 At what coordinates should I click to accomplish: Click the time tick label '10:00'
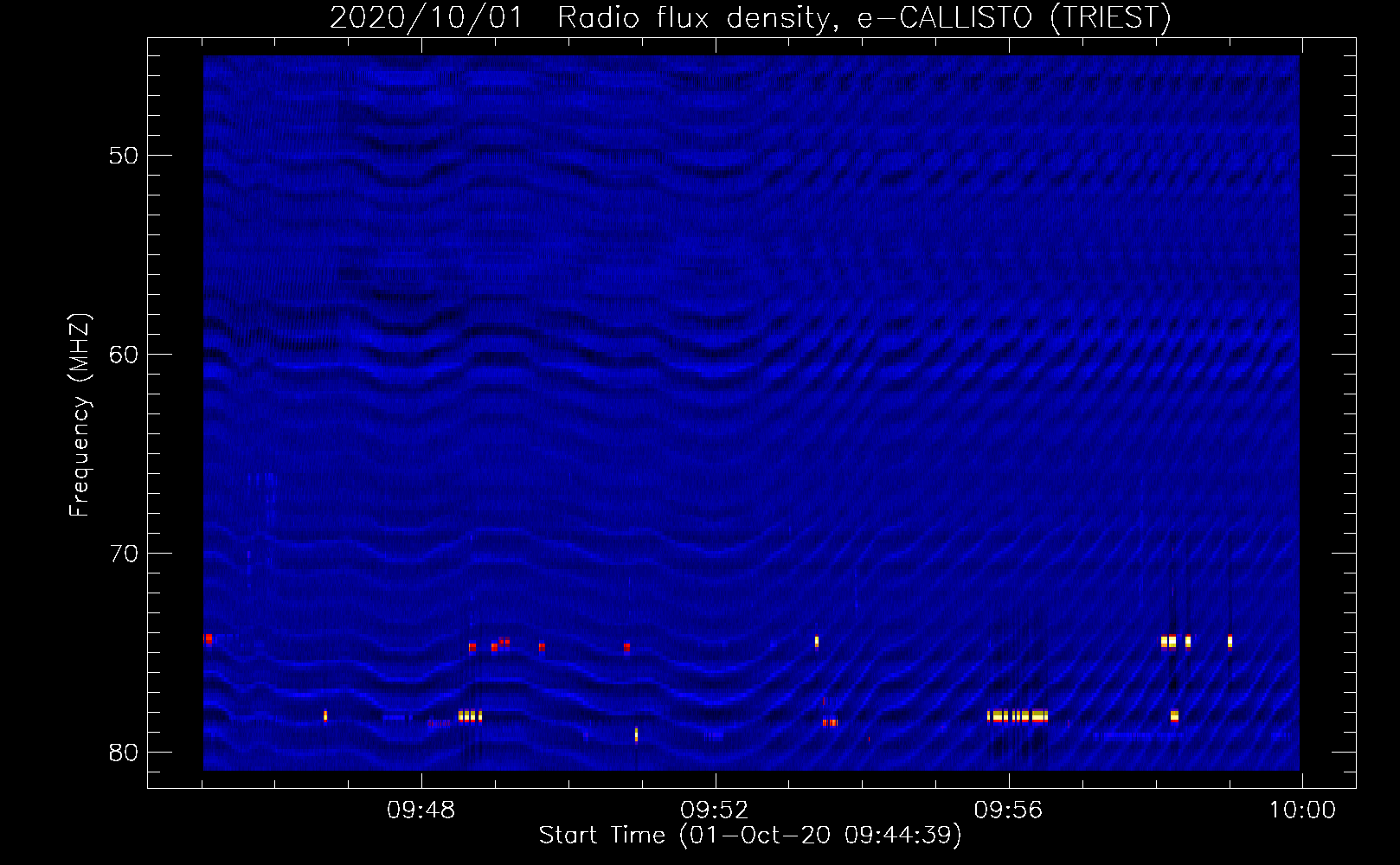(1302, 811)
